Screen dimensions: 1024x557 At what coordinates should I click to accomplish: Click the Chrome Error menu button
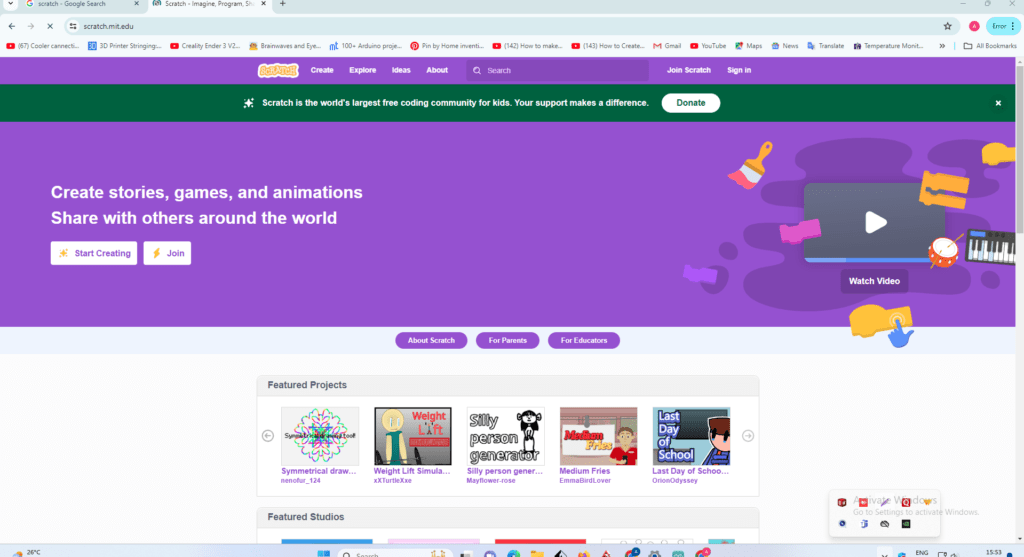pos(1002,26)
